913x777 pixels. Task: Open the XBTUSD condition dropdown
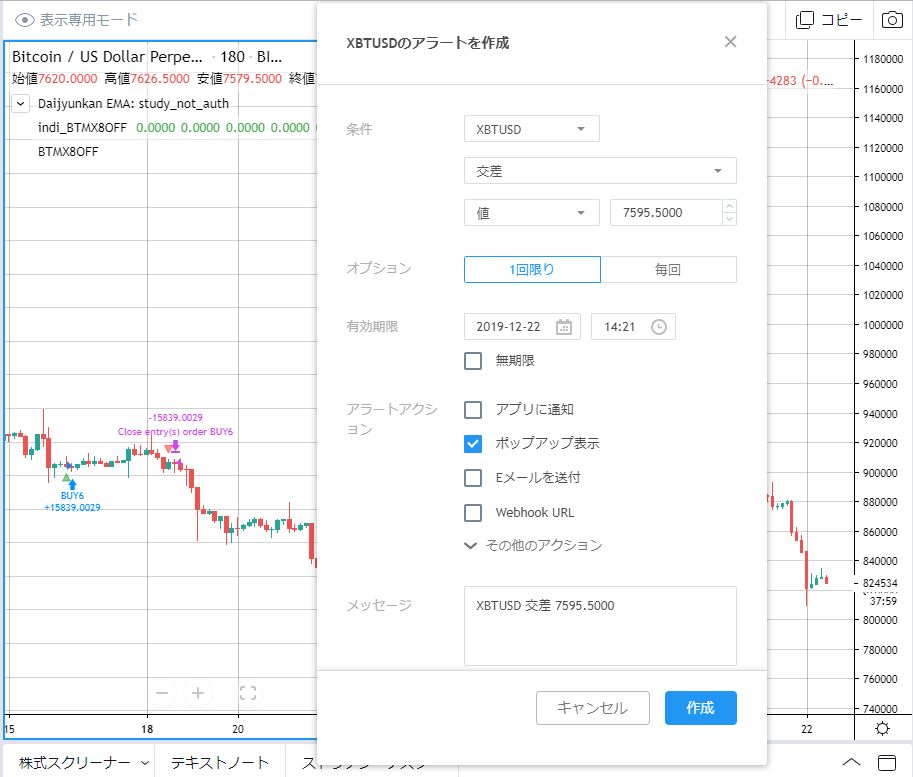tap(531, 129)
